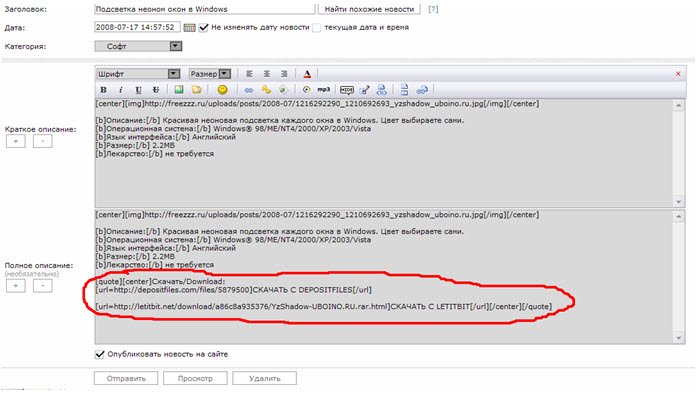Viewport: 700px width, 393px height.
Task: Insert a quote with the pencil-note icon
Action: pos(364,90)
